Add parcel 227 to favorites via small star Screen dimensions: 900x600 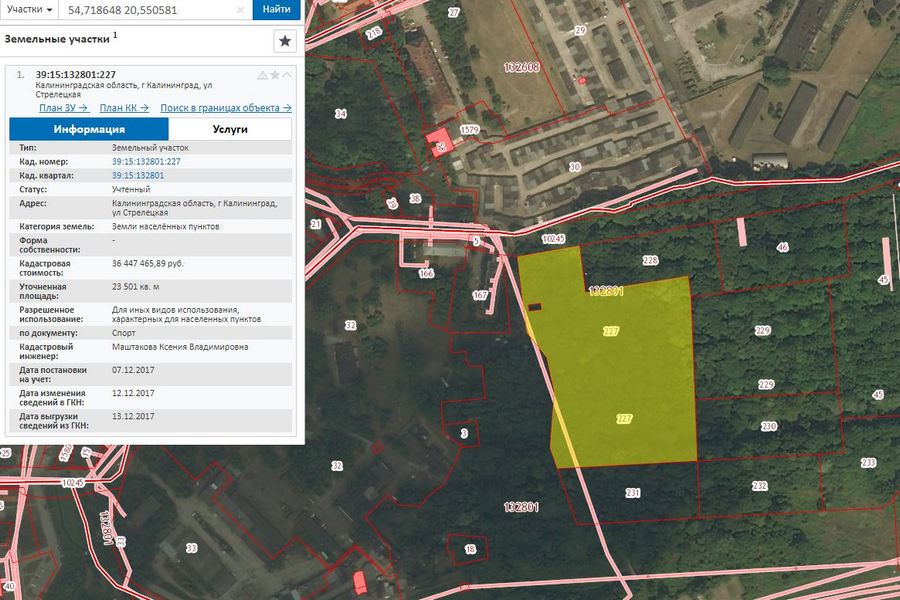point(275,75)
